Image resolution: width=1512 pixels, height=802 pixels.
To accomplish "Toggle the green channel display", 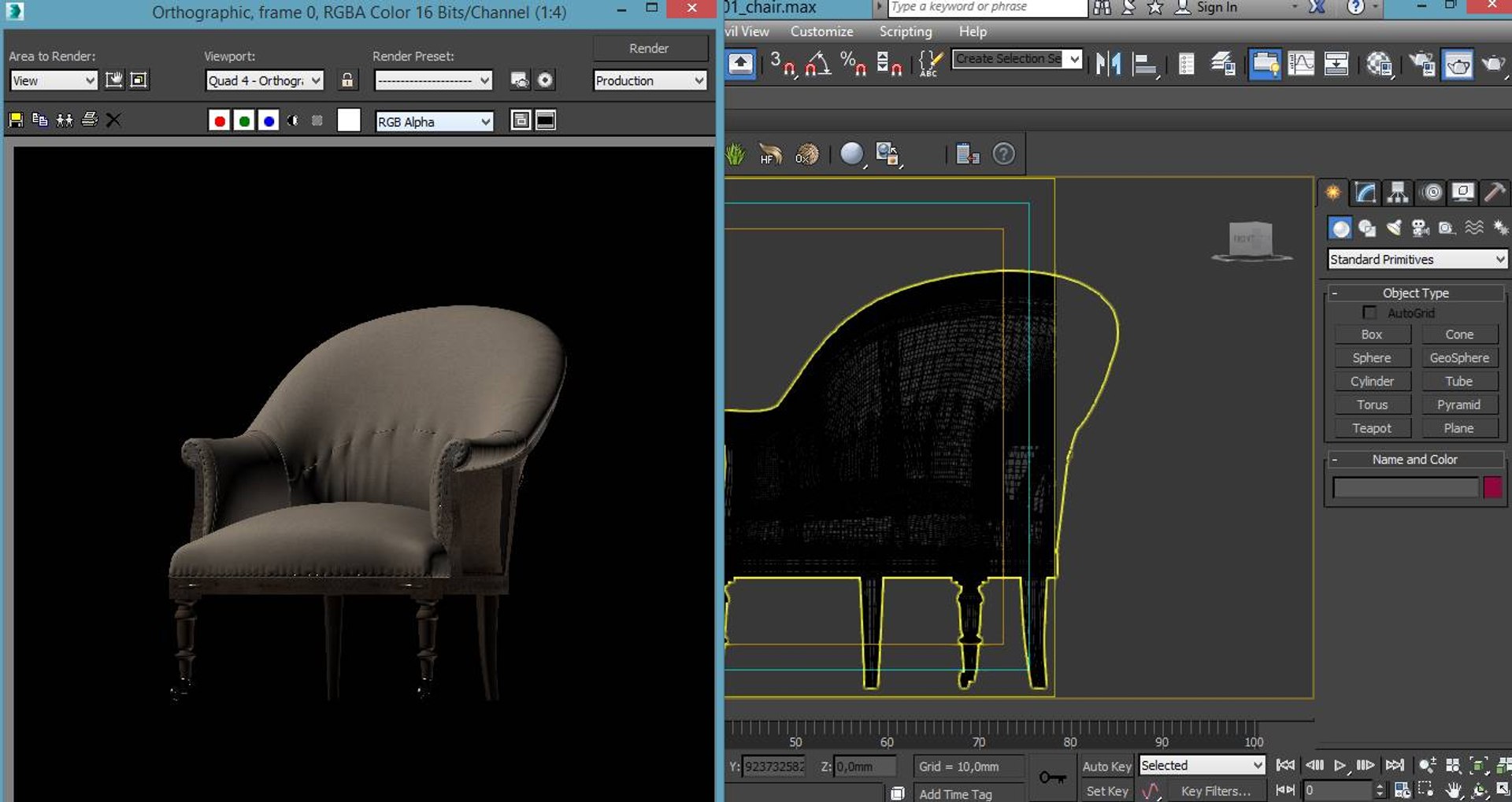I will click(244, 121).
